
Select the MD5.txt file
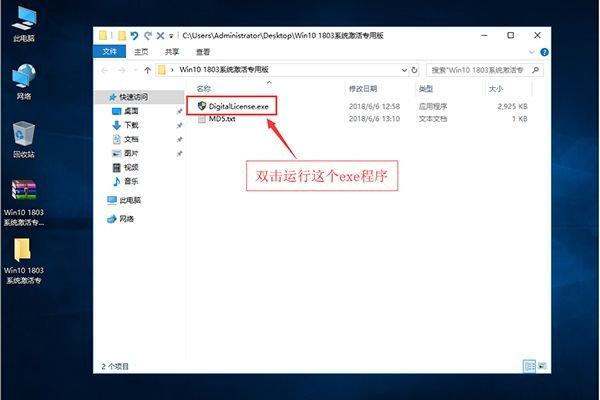click(x=222, y=119)
